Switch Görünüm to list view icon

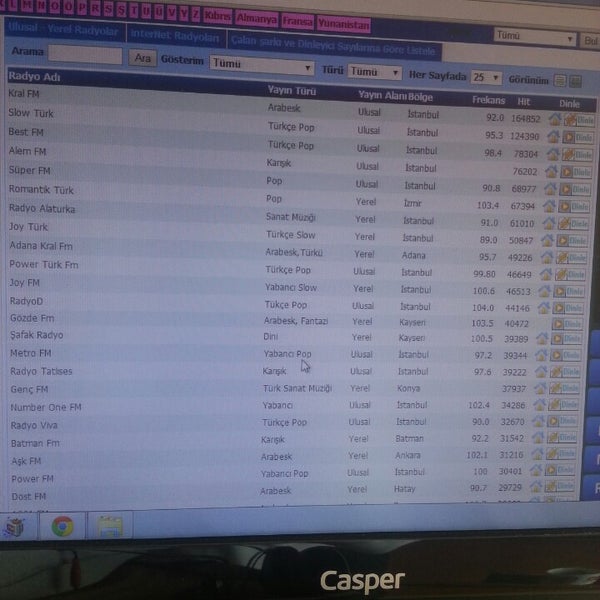(x=560, y=81)
